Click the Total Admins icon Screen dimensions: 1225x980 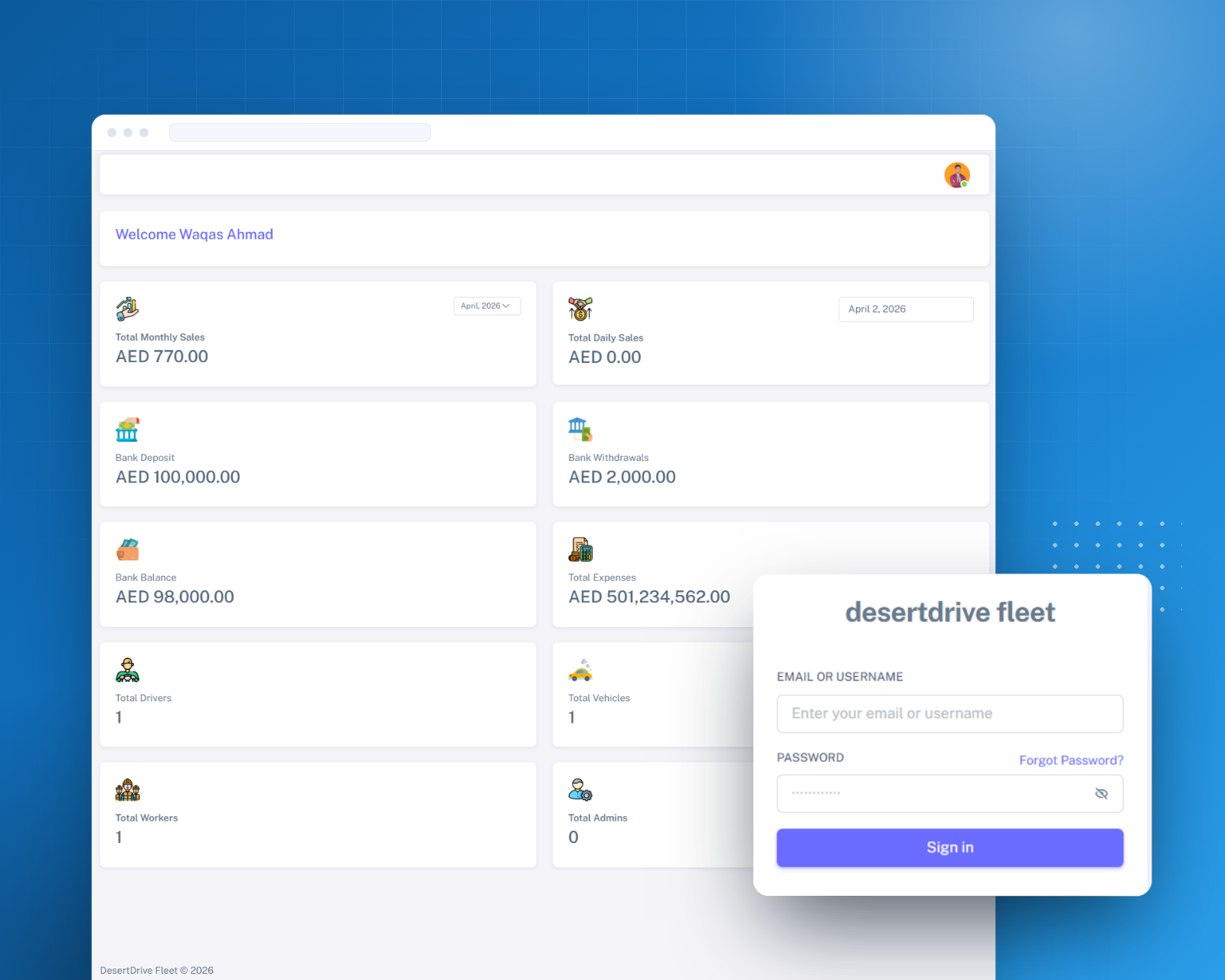click(580, 790)
